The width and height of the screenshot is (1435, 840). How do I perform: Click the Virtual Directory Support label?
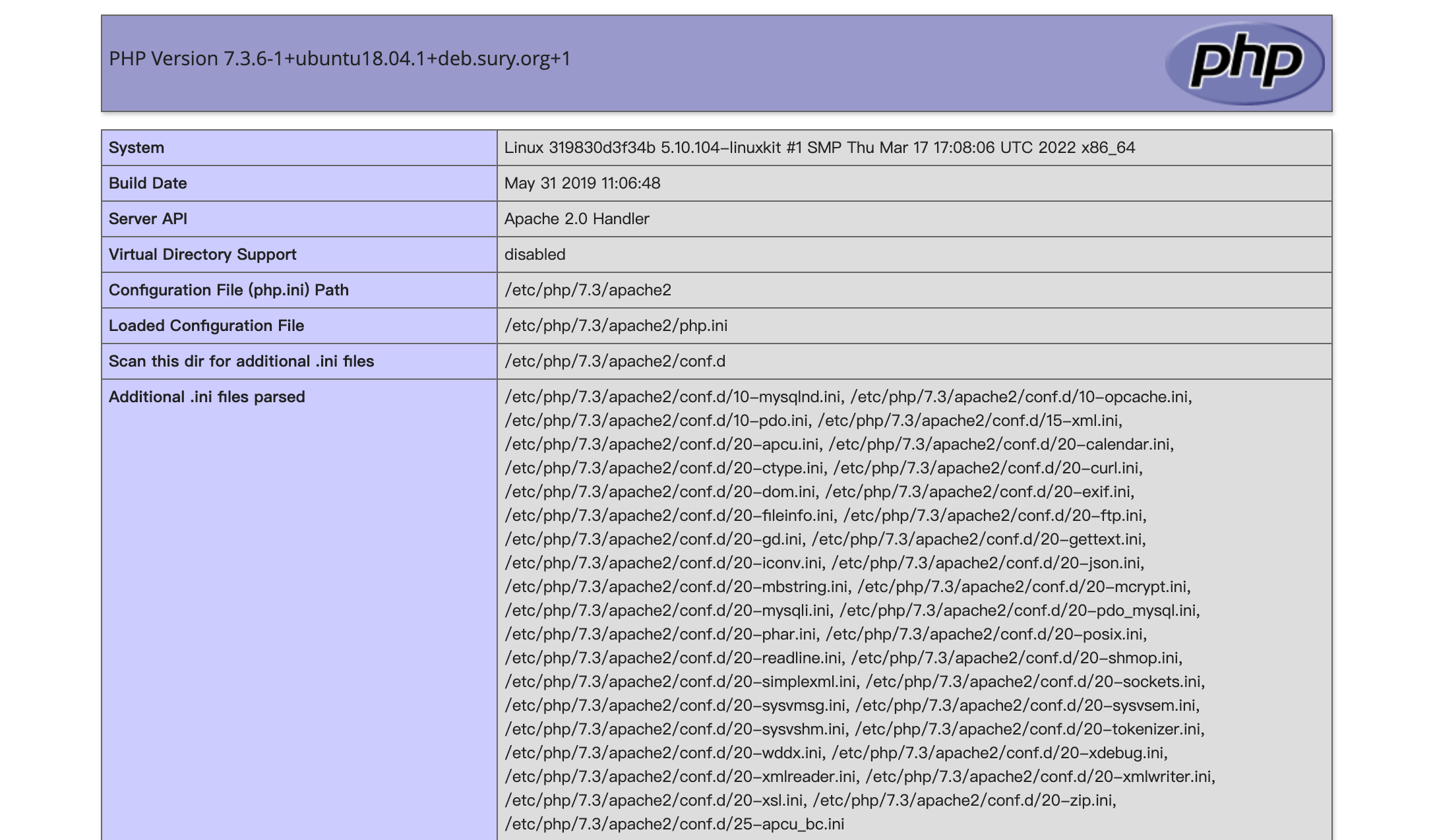pos(202,255)
